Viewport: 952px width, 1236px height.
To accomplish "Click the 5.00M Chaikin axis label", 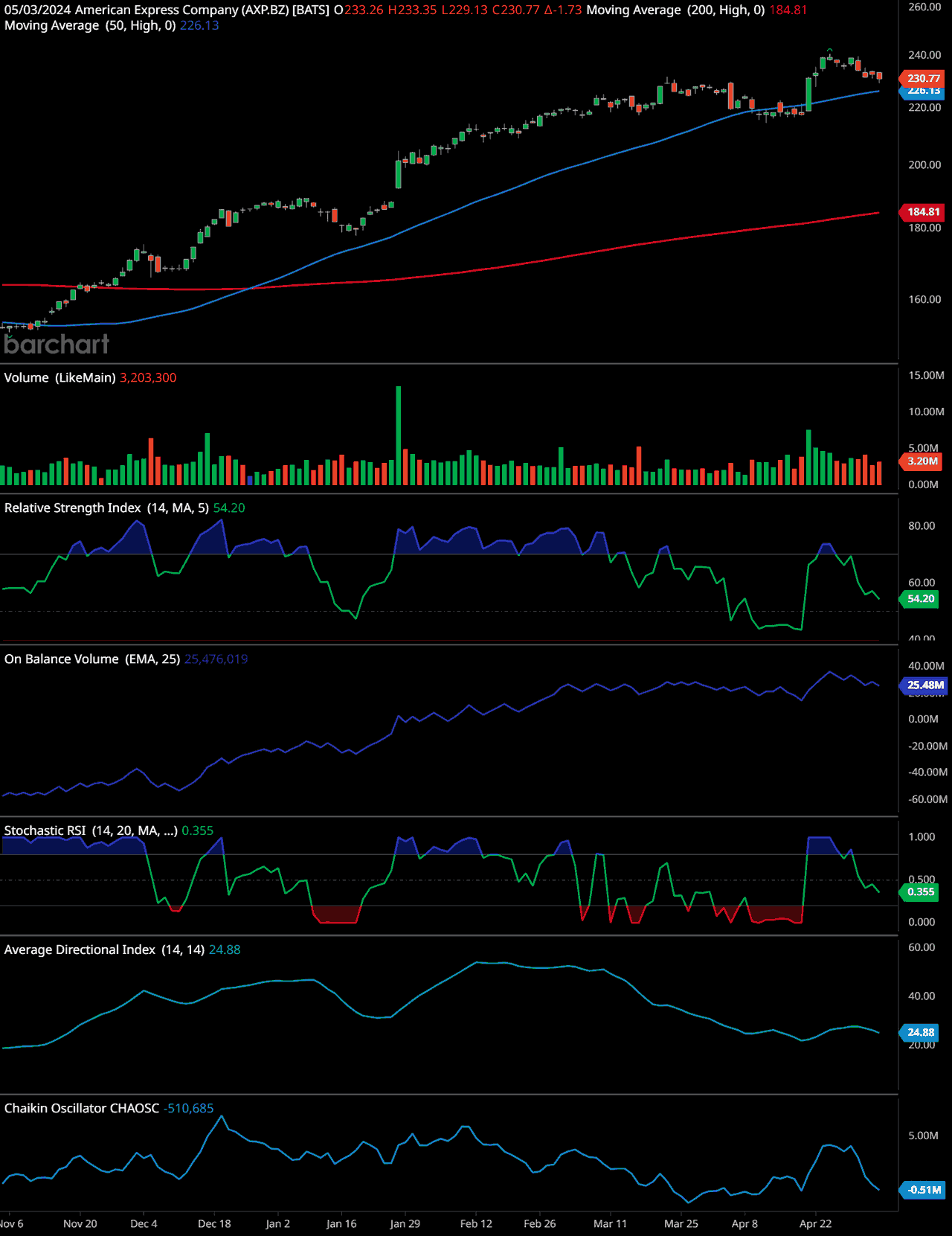I will click(923, 1136).
